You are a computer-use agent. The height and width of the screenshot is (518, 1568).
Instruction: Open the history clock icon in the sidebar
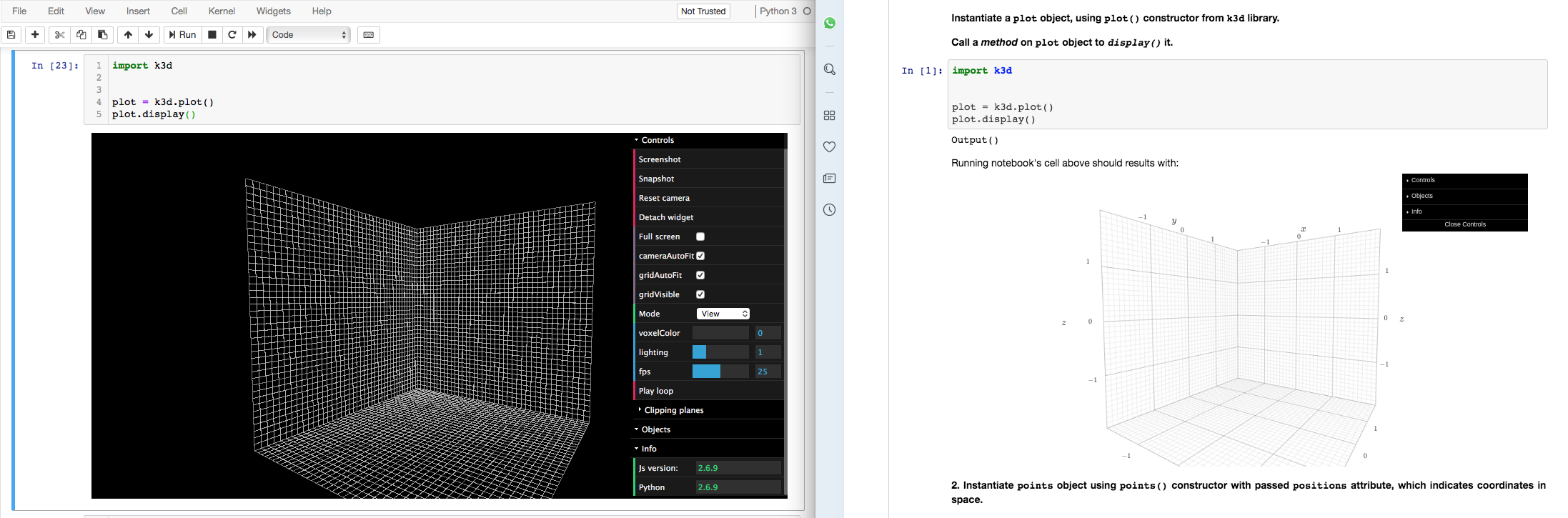[829, 209]
